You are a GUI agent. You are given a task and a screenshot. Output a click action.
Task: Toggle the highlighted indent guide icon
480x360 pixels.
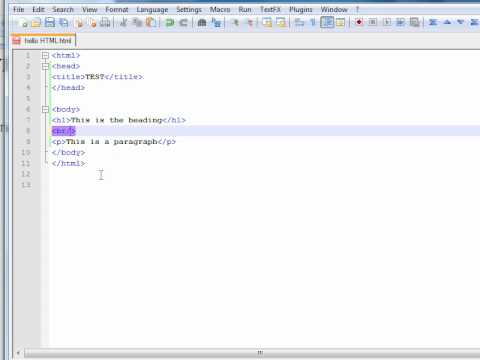pos(327,23)
